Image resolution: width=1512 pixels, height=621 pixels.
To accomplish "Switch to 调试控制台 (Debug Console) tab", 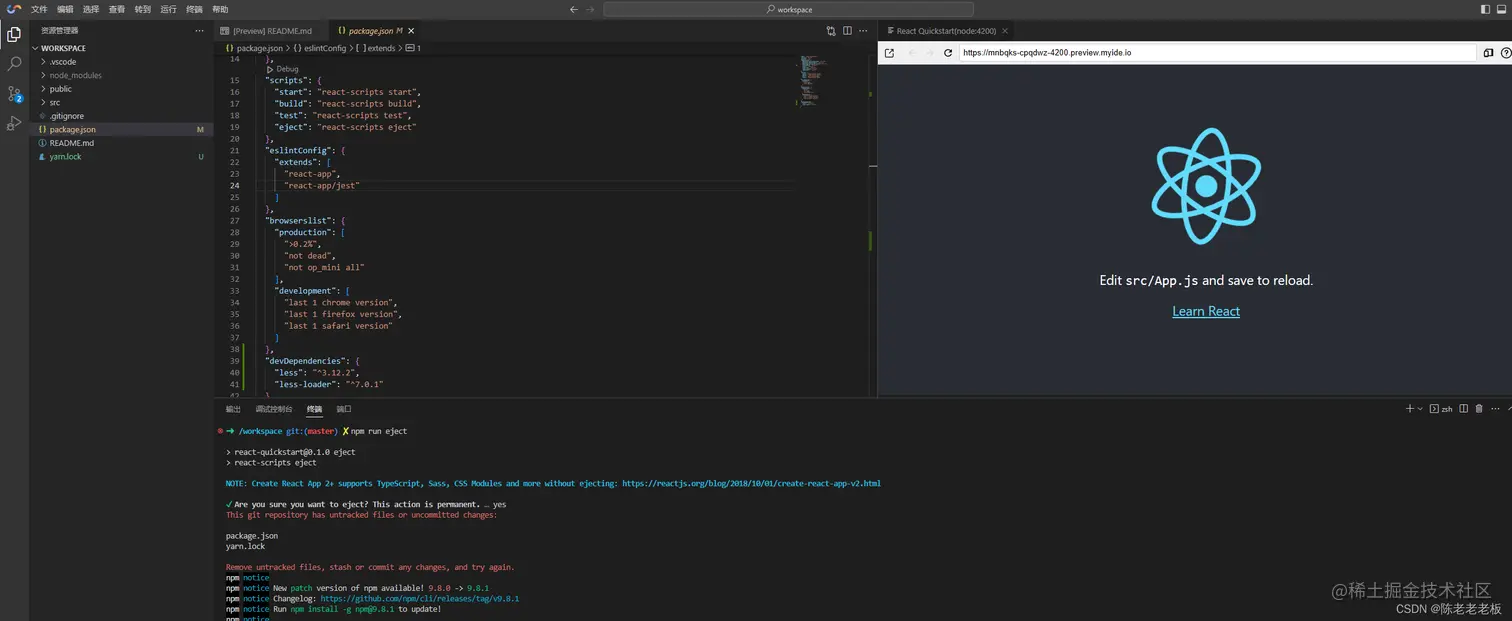I will pyautogui.click(x=274, y=409).
